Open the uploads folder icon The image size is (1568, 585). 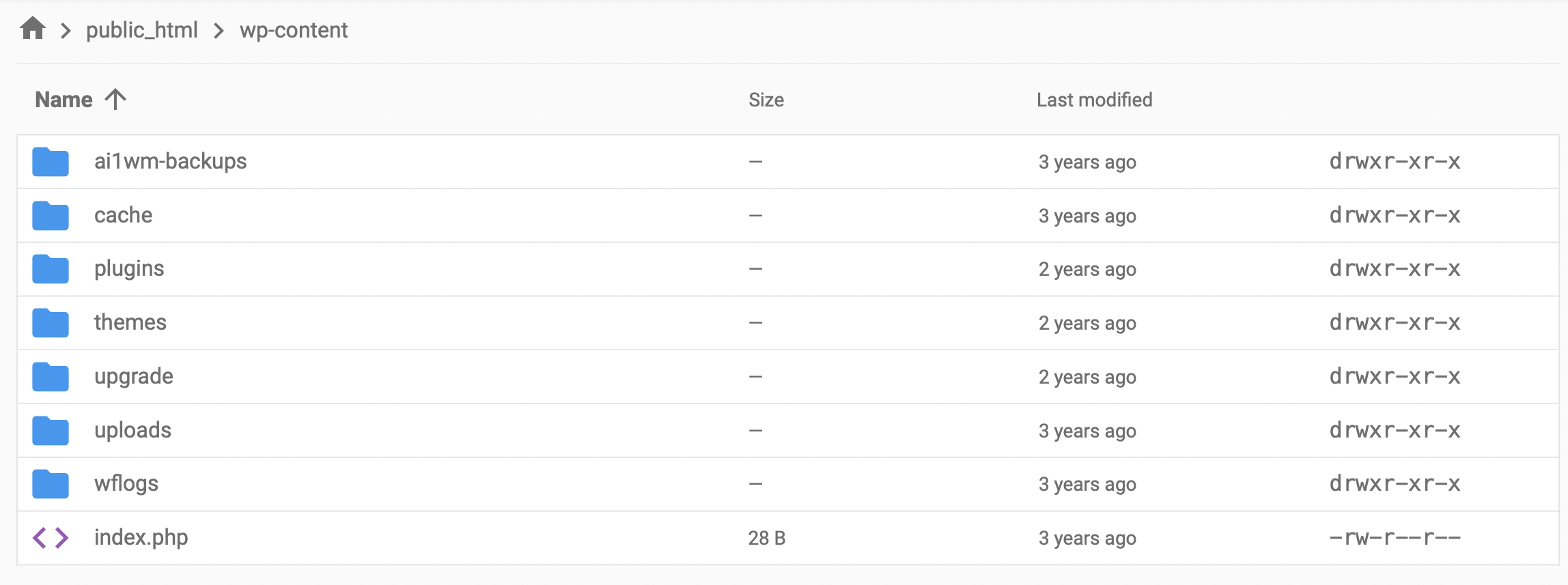pyautogui.click(x=51, y=431)
